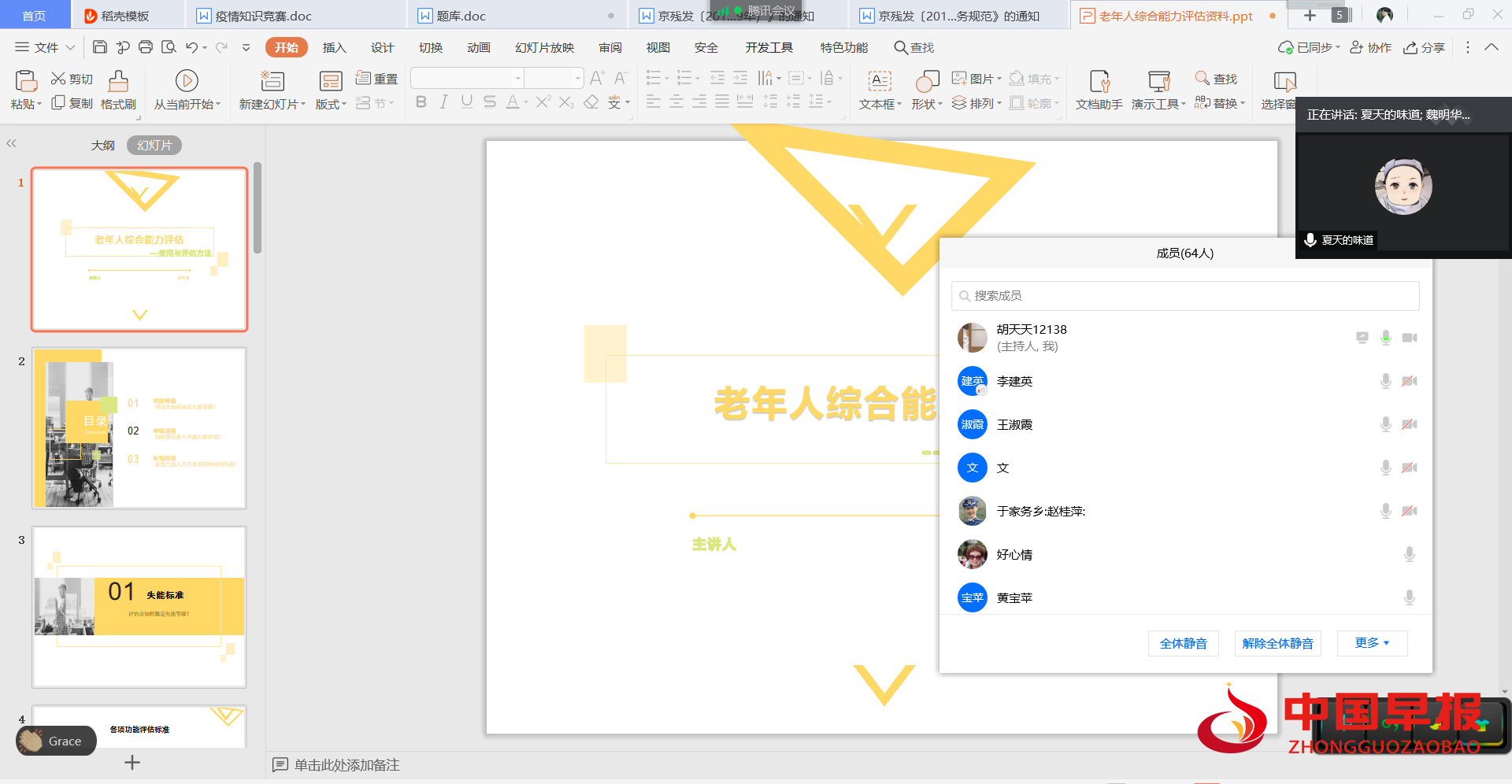Screen dimensions: 1512x784
Task: Click the New Slide icon
Action: [272, 80]
